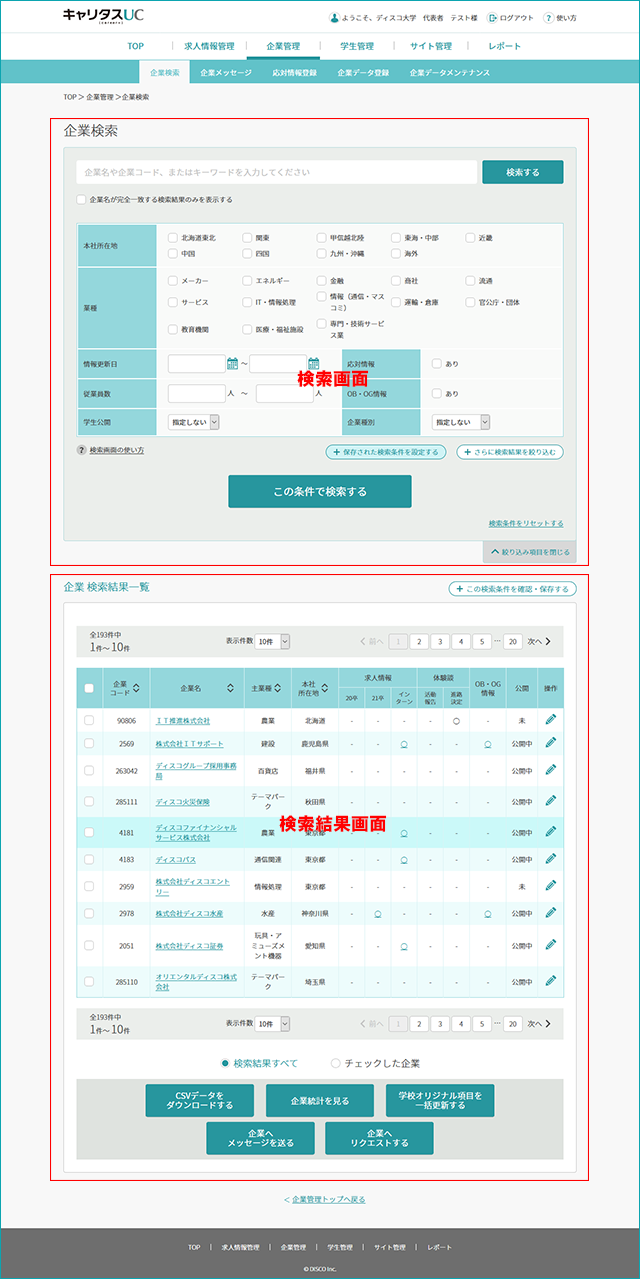Sort results by 企業名 column arrows
Image resolution: width=640 pixels, height=1279 pixels.
pos(230,688)
